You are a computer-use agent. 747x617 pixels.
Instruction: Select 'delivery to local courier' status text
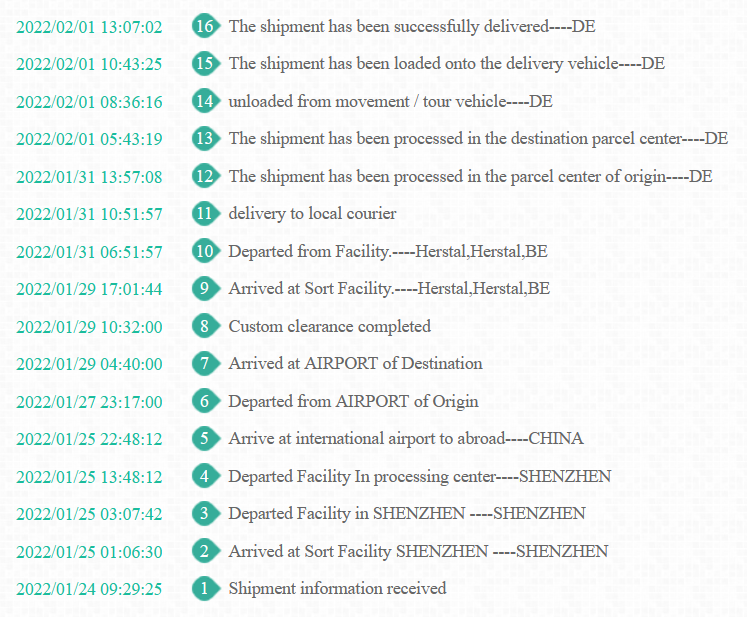pos(312,213)
